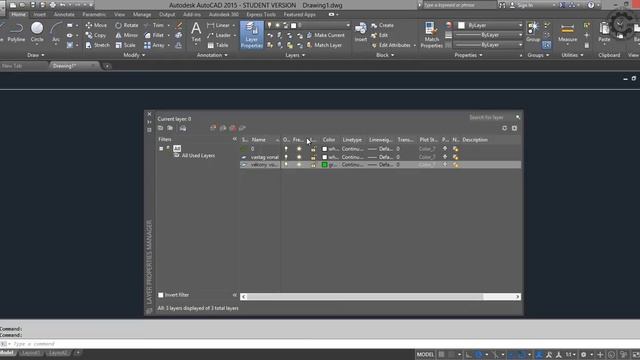The image size is (640, 360).
Task: Select the Arc draw tool
Action: click(x=56, y=33)
